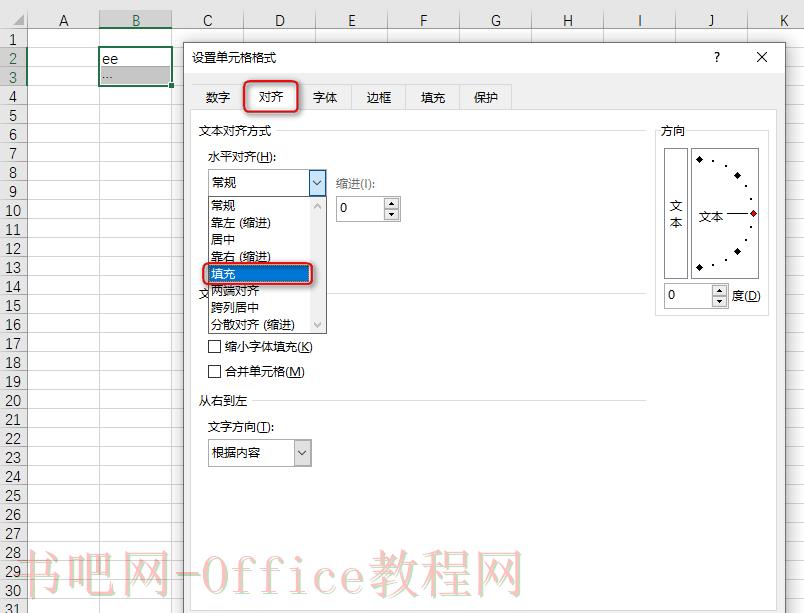Image resolution: width=804 pixels, height=613 pixels.
Task: Switch to the 对齐 tab
Action: (x=271, y=96)
